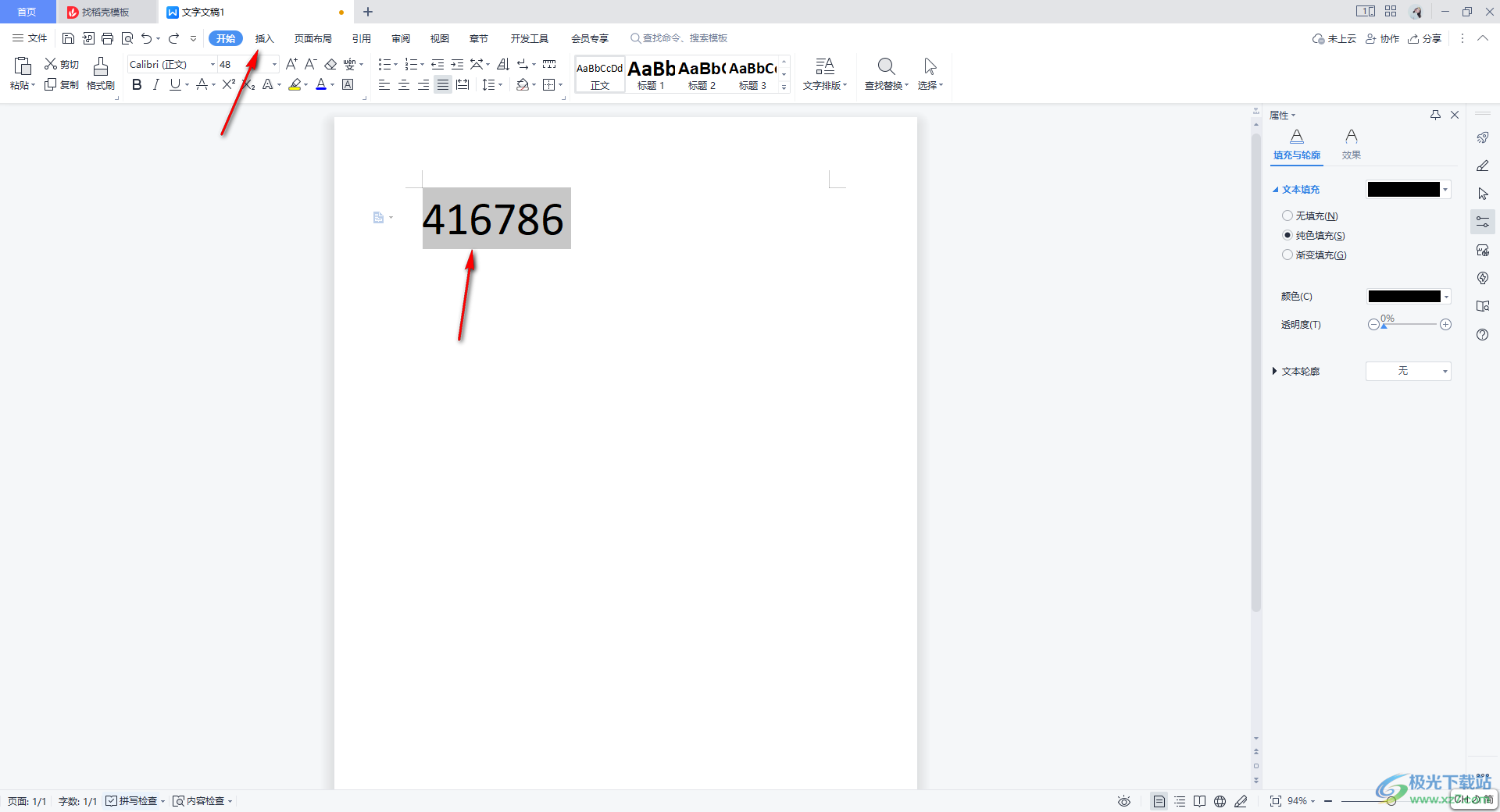Click the Format Painter brush icon
This screenshot has height=812, width=1500.
click(101, 67)
